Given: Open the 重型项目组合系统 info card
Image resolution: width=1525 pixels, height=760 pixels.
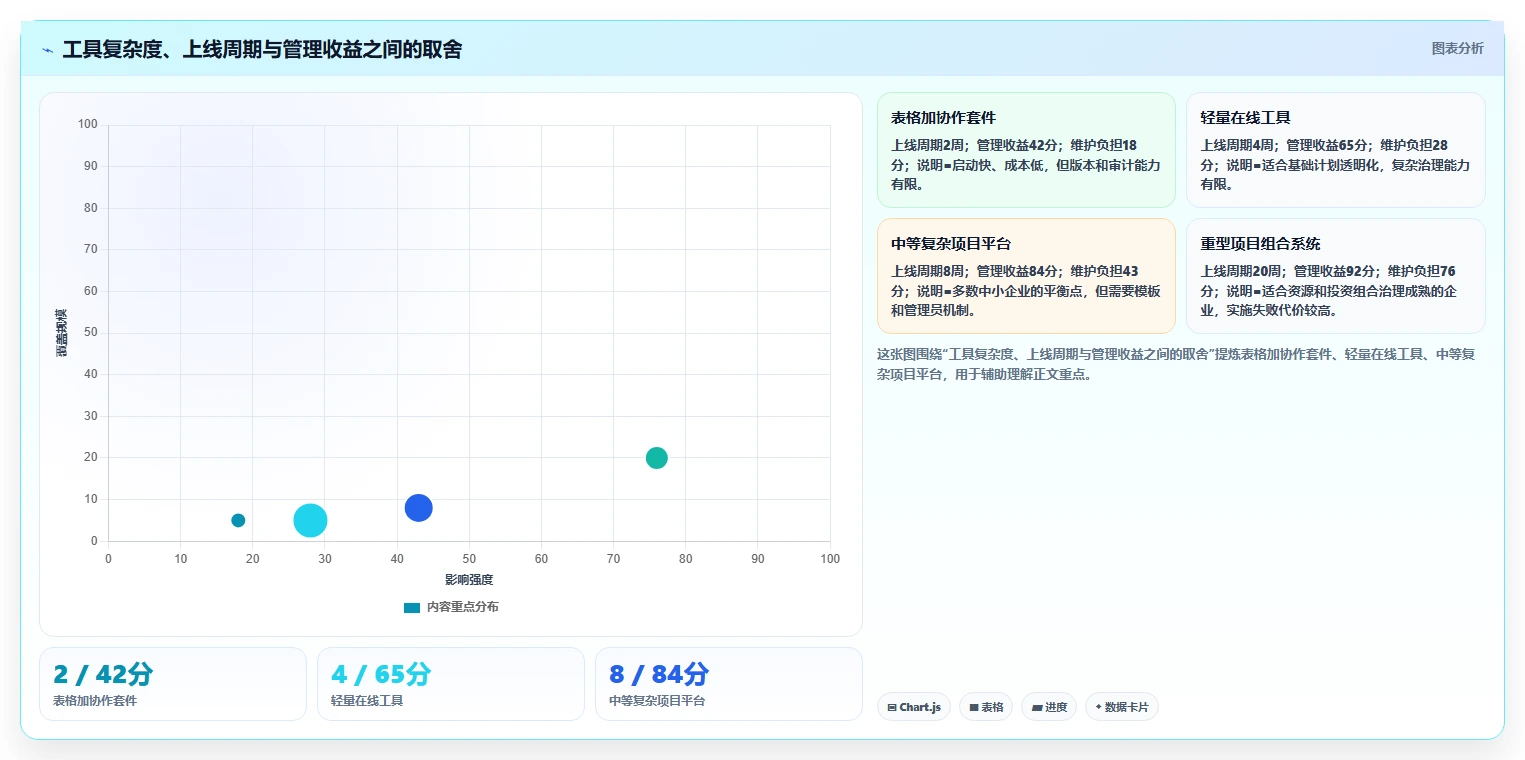Looking at the screenshot, I should click(x=1335, y=276).
